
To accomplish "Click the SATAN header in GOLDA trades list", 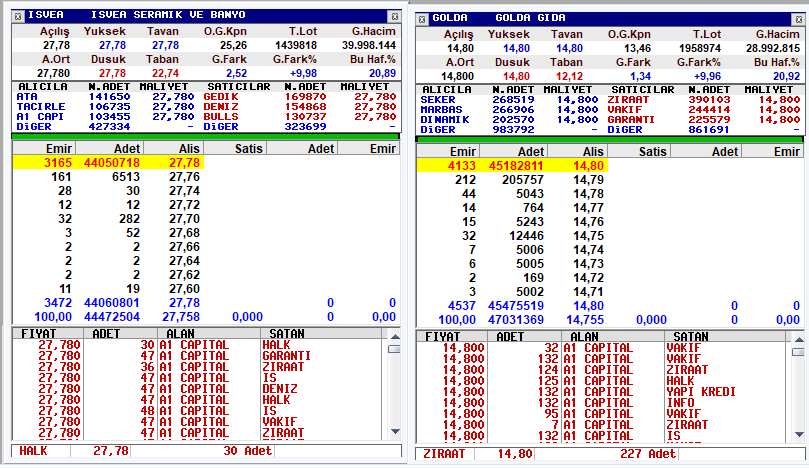I will (727, 336).
